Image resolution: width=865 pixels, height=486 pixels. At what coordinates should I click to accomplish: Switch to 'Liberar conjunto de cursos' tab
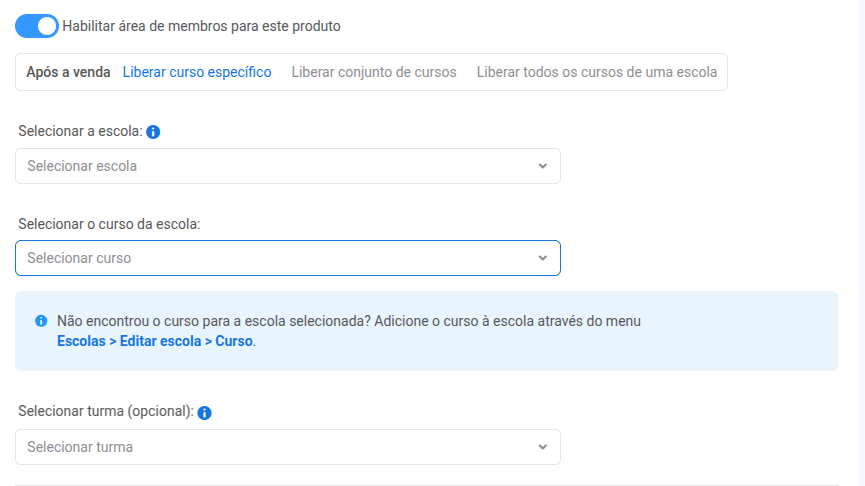point(374,72)
